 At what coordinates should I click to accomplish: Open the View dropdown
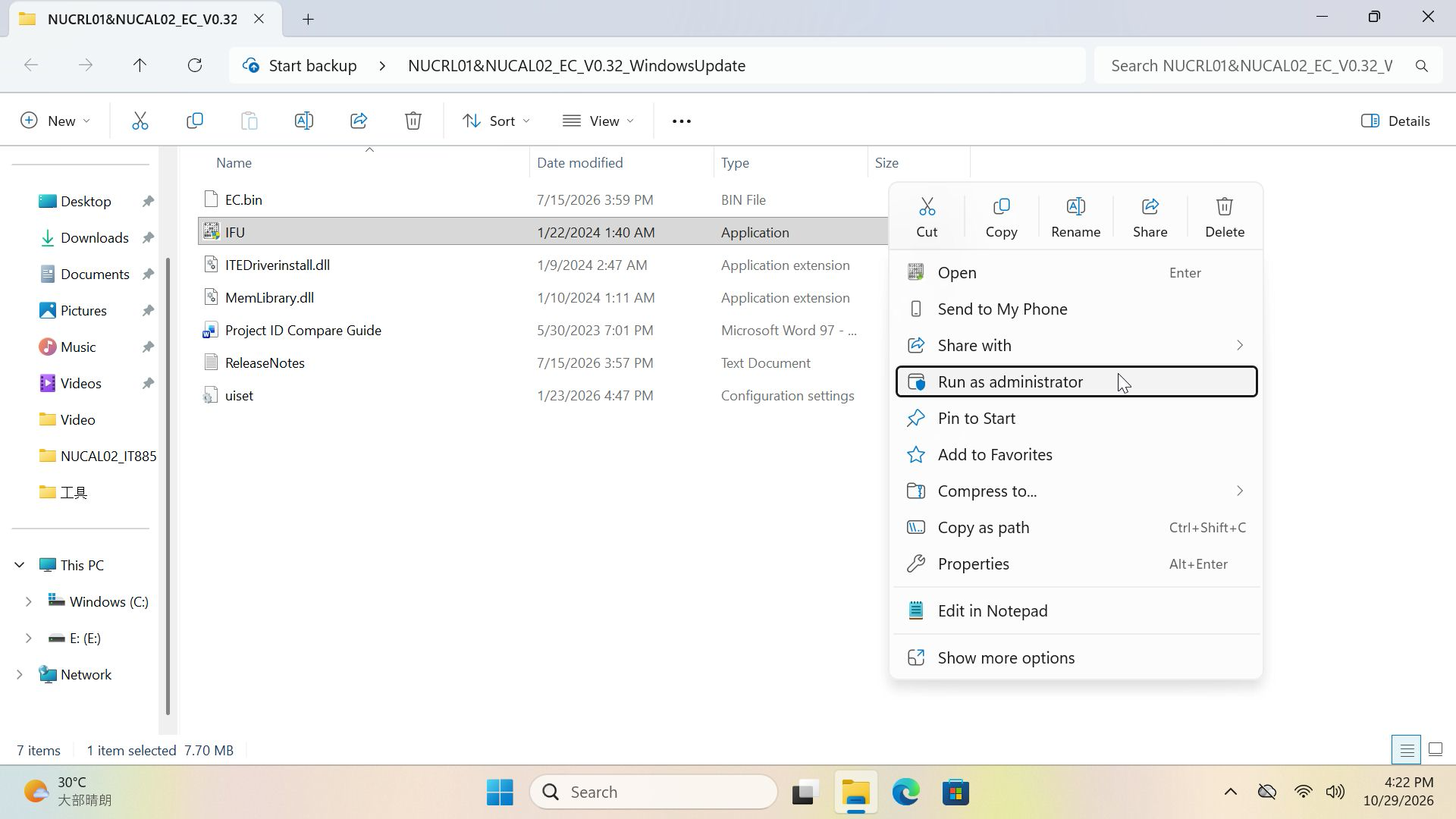point(598,121)
